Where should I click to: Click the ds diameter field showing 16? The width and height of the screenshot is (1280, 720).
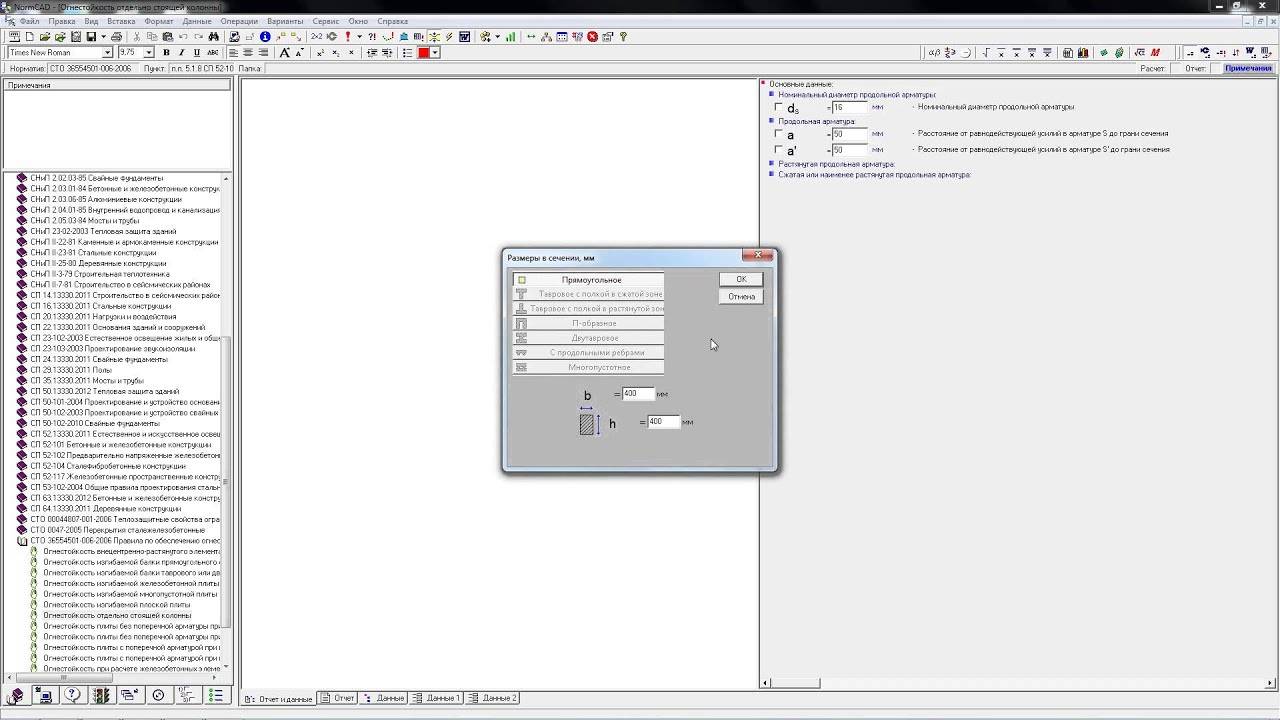(849, 107)
